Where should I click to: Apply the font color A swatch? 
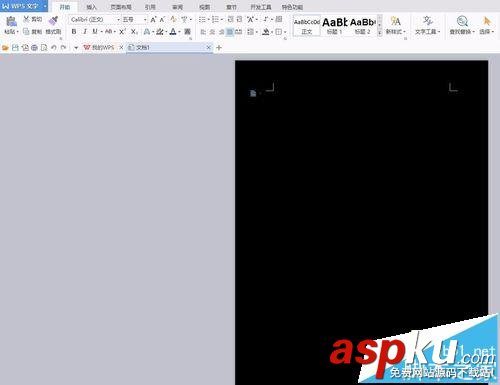173,32
